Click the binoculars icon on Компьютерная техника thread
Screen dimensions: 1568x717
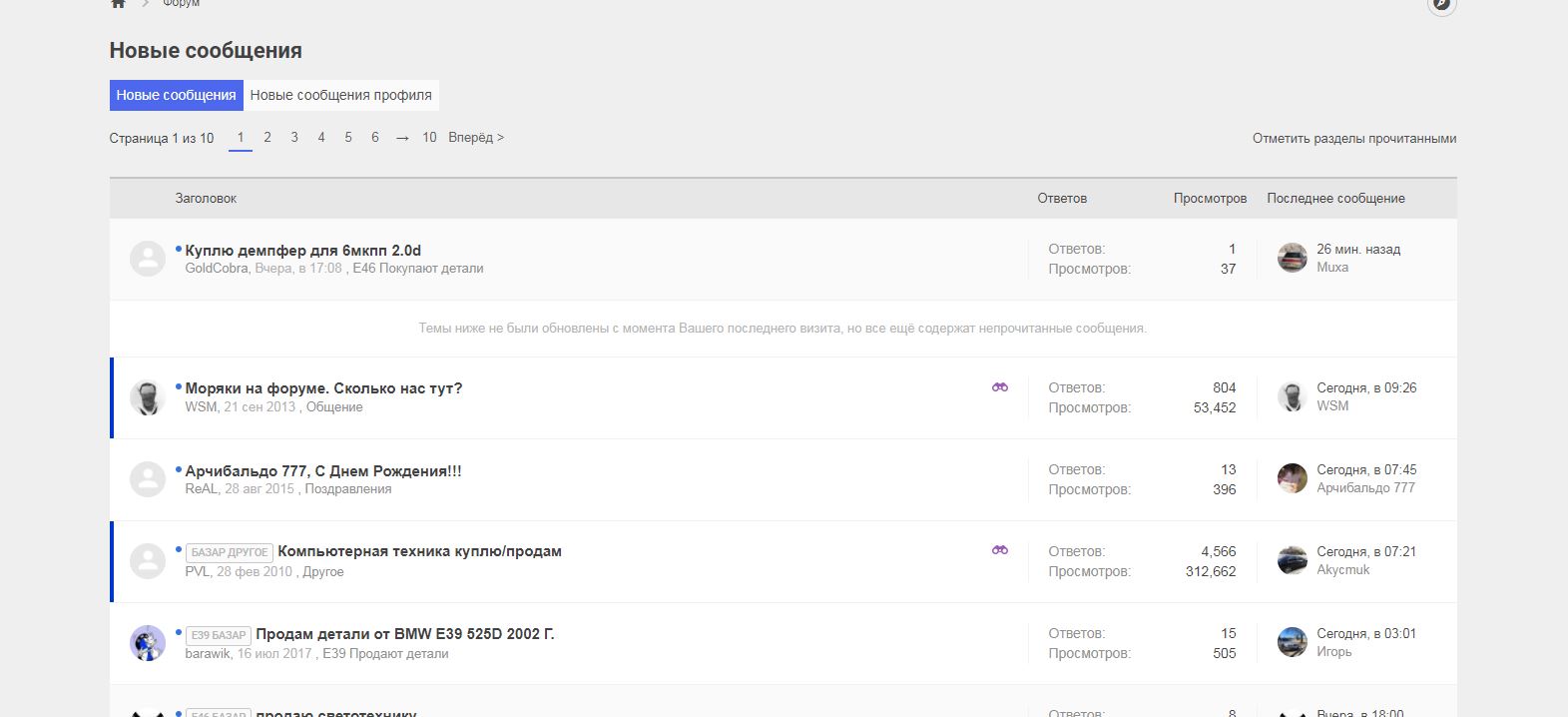(x=999, y=550)
